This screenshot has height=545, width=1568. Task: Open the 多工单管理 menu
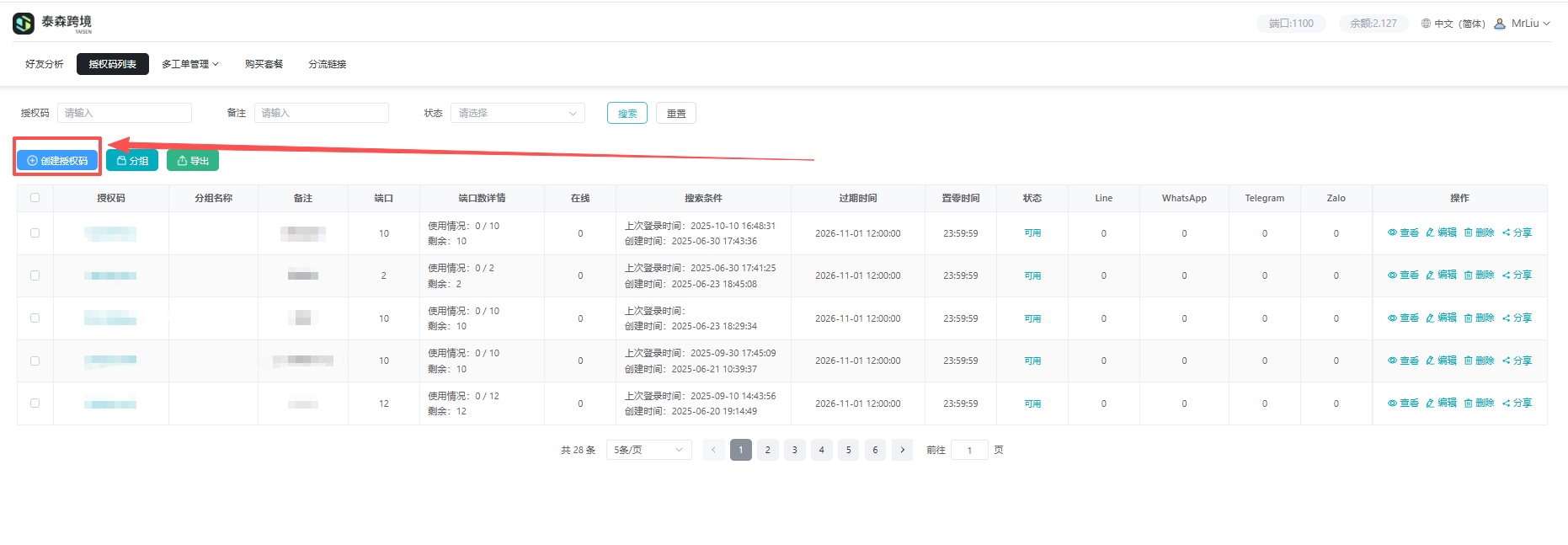(189, 64)
